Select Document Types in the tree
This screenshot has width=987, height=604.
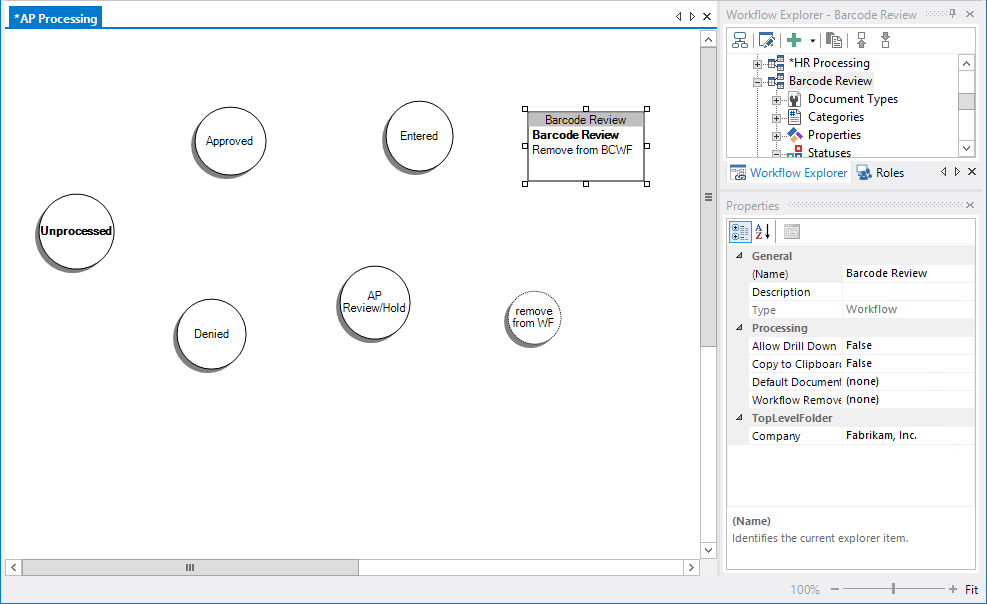coord(852,99)
